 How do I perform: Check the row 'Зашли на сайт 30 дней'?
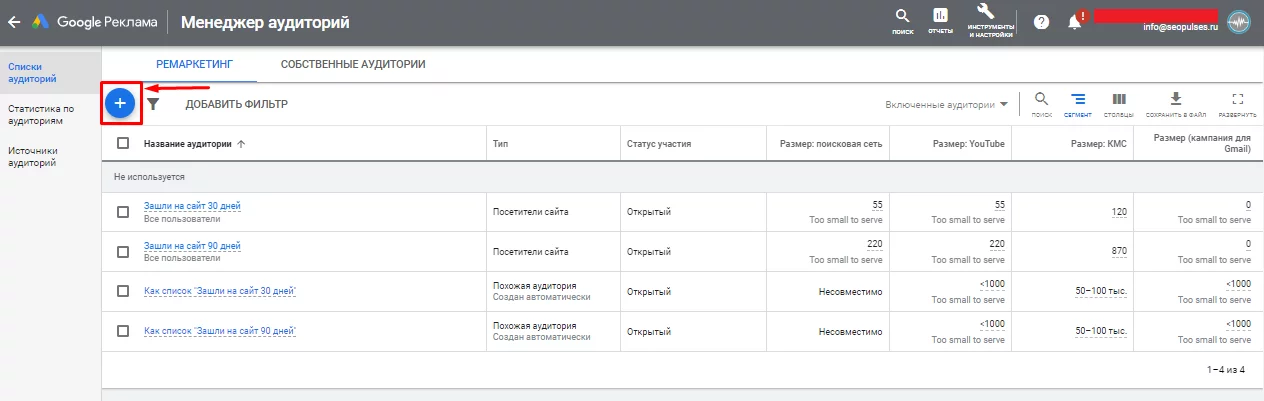click(123, 212)
